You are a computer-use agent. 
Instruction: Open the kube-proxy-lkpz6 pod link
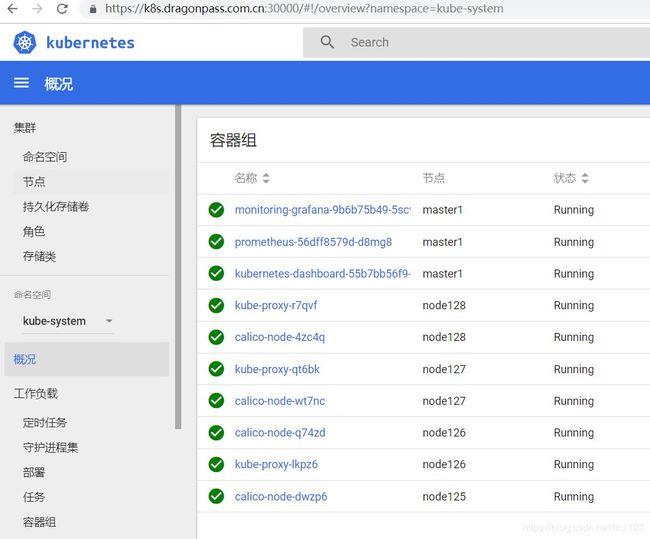[276, 464]
